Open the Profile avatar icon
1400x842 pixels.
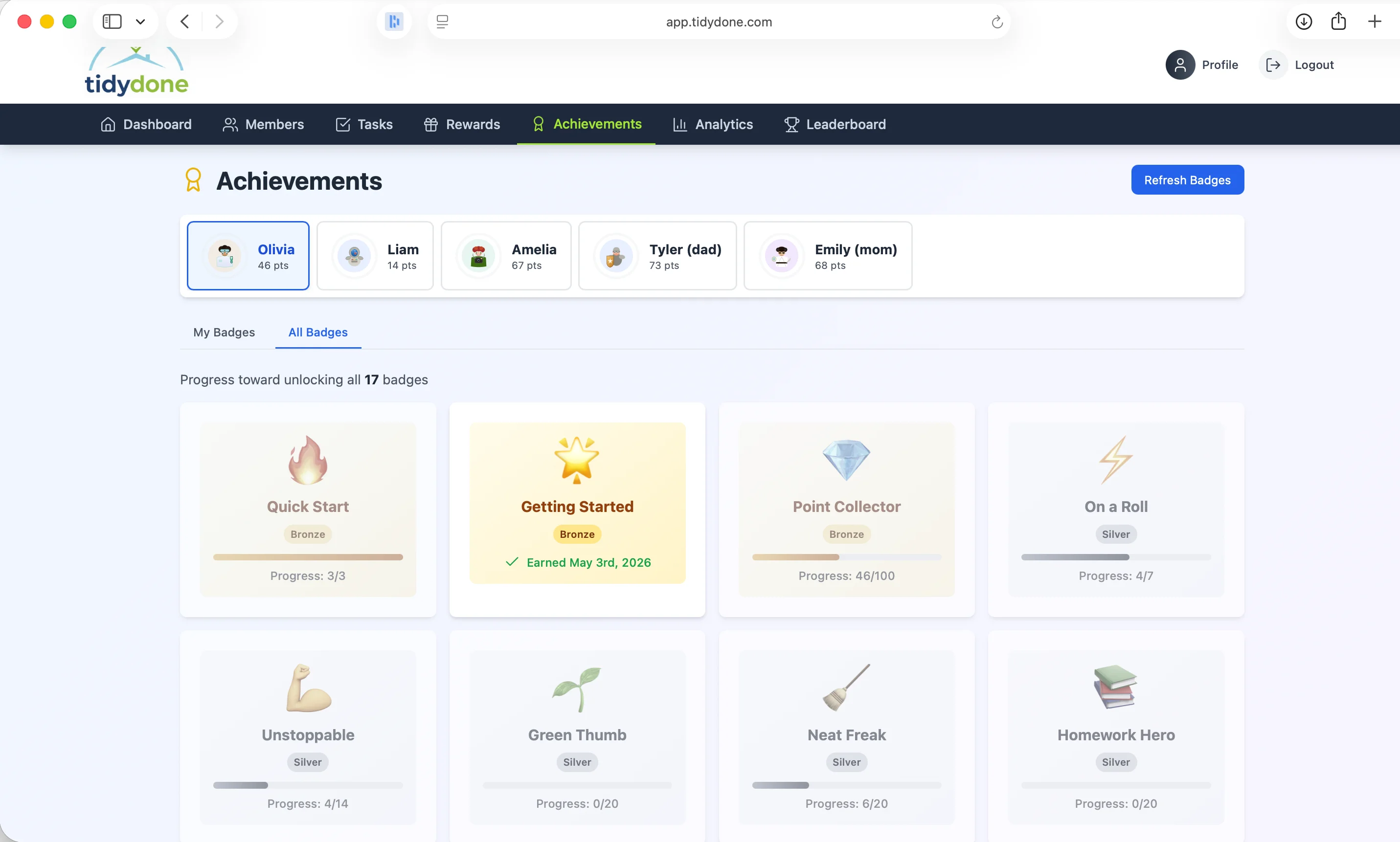click(x=1180, y=65)
